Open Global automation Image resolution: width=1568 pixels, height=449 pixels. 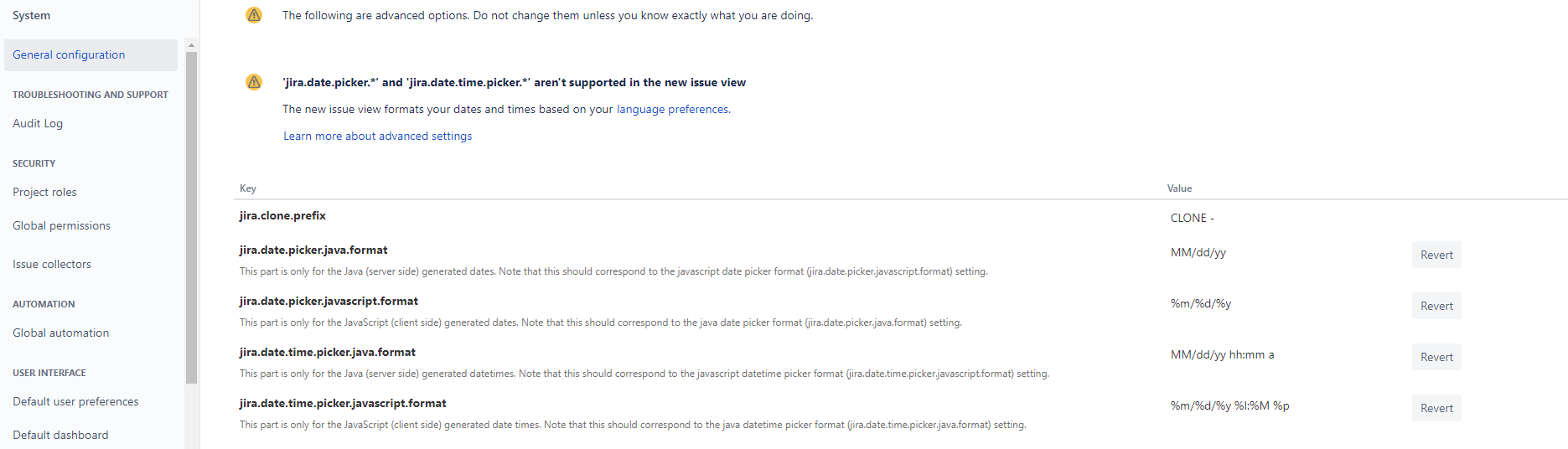[61, 333]
